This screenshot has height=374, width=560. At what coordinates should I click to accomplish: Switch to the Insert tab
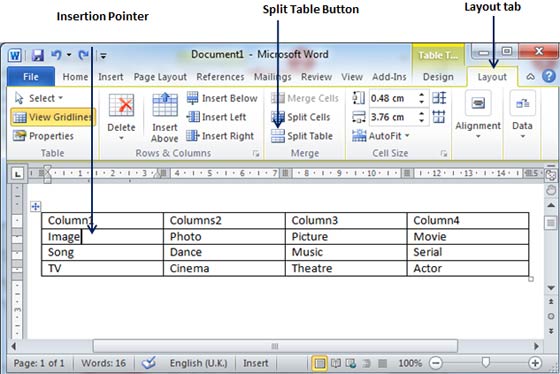coord(111,77)
